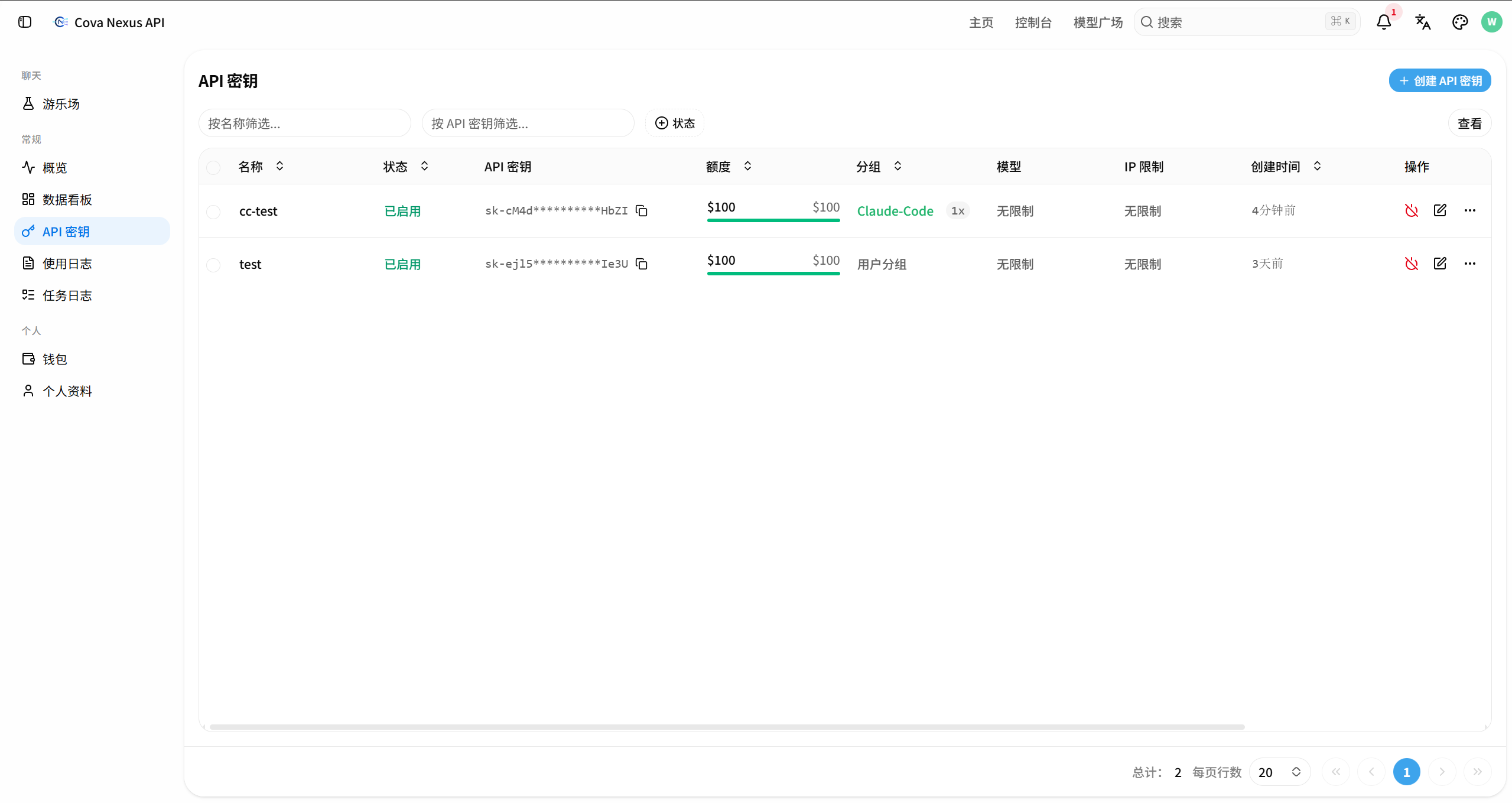Select the test row checkbox
The height and width of the screenshot is (803, 1512).
[213, 265]
